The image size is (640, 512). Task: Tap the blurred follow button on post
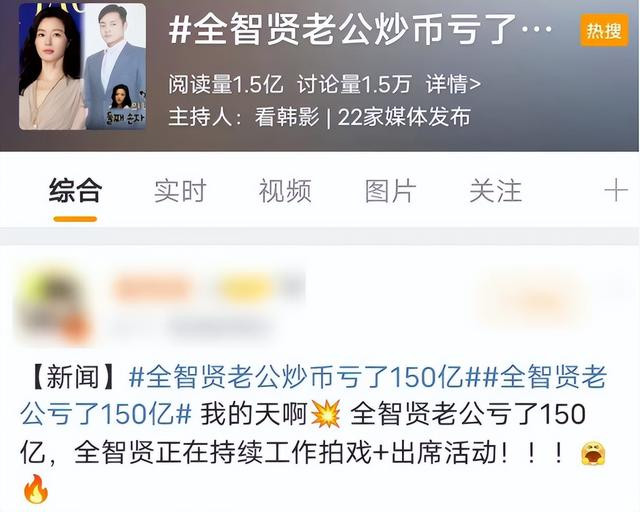[x=532, y=300]
